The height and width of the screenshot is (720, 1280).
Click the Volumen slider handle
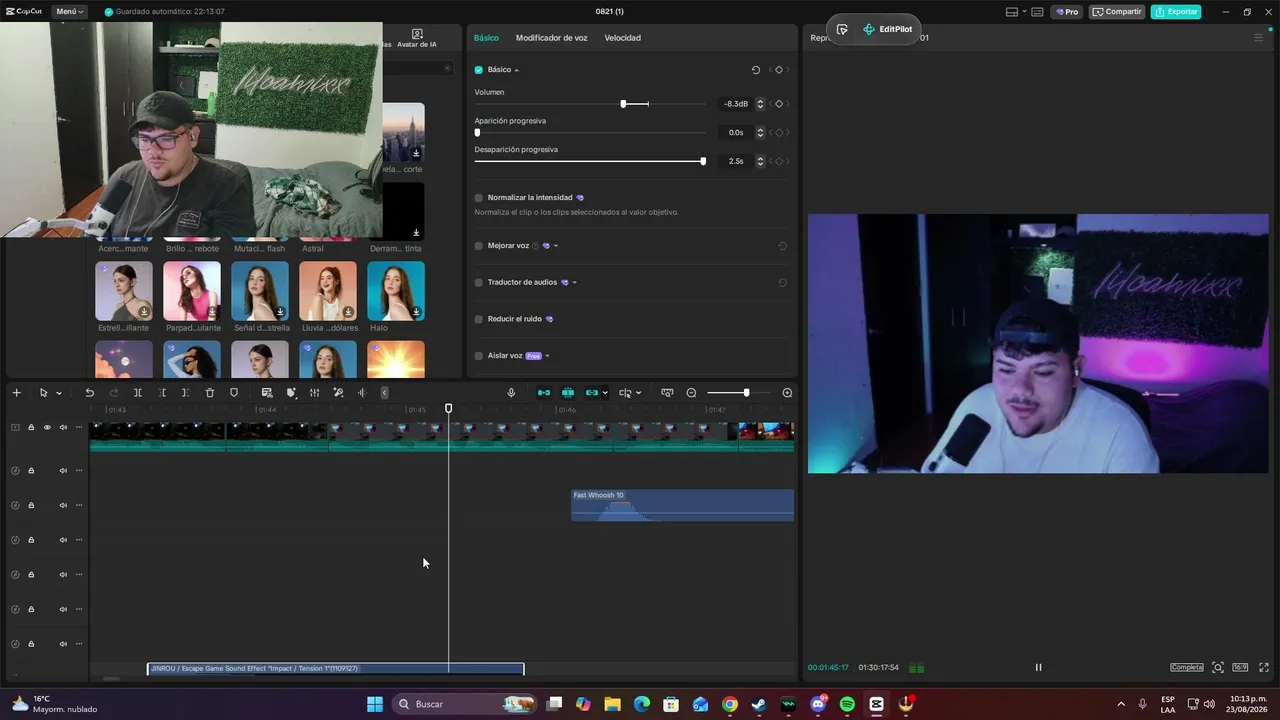(623, 104)
